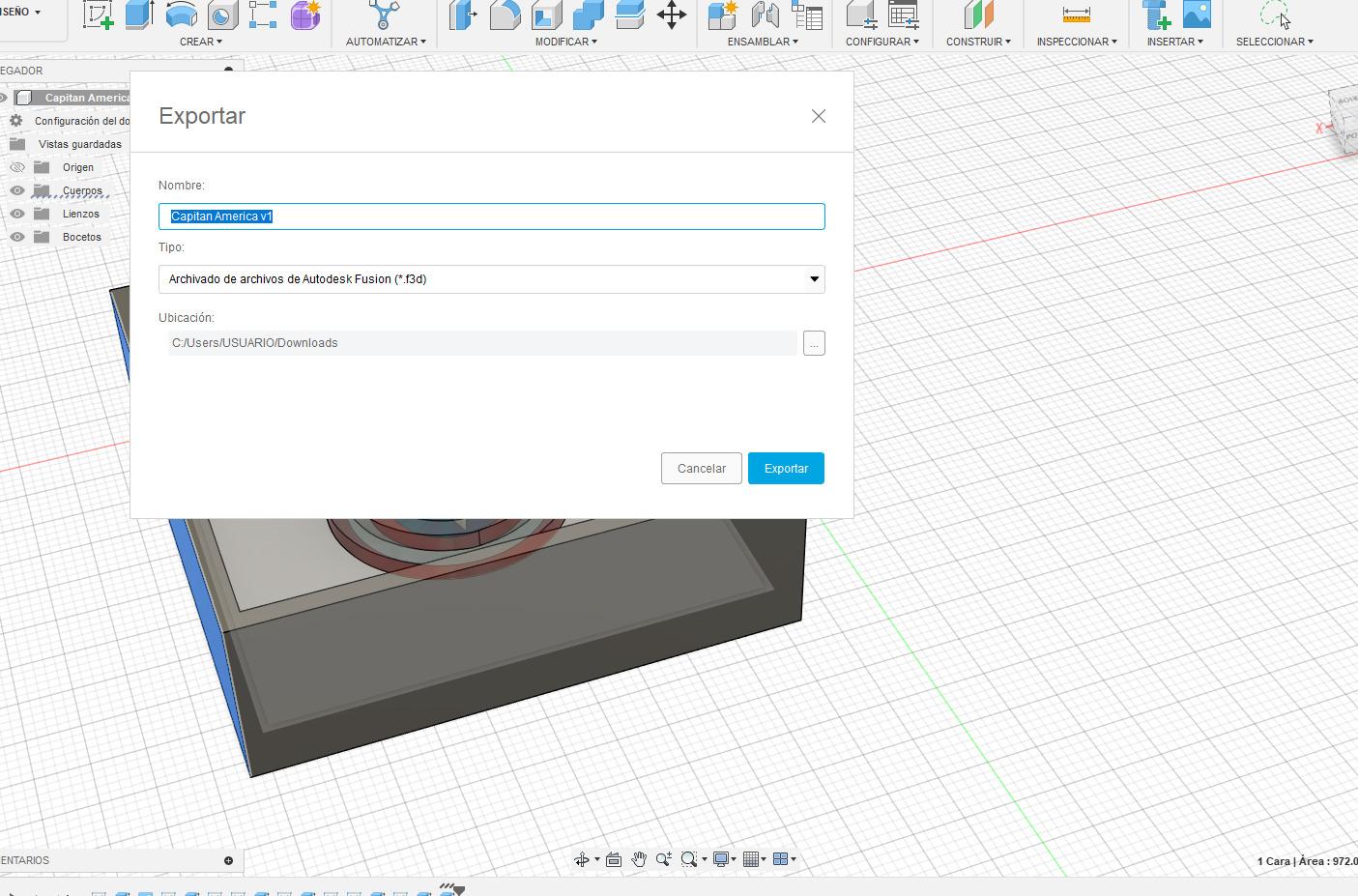Select the Rectangular Pattern tool icon
Image resolution: width=1358 pixels, height=896 pixels.
[x=263, y=14]
